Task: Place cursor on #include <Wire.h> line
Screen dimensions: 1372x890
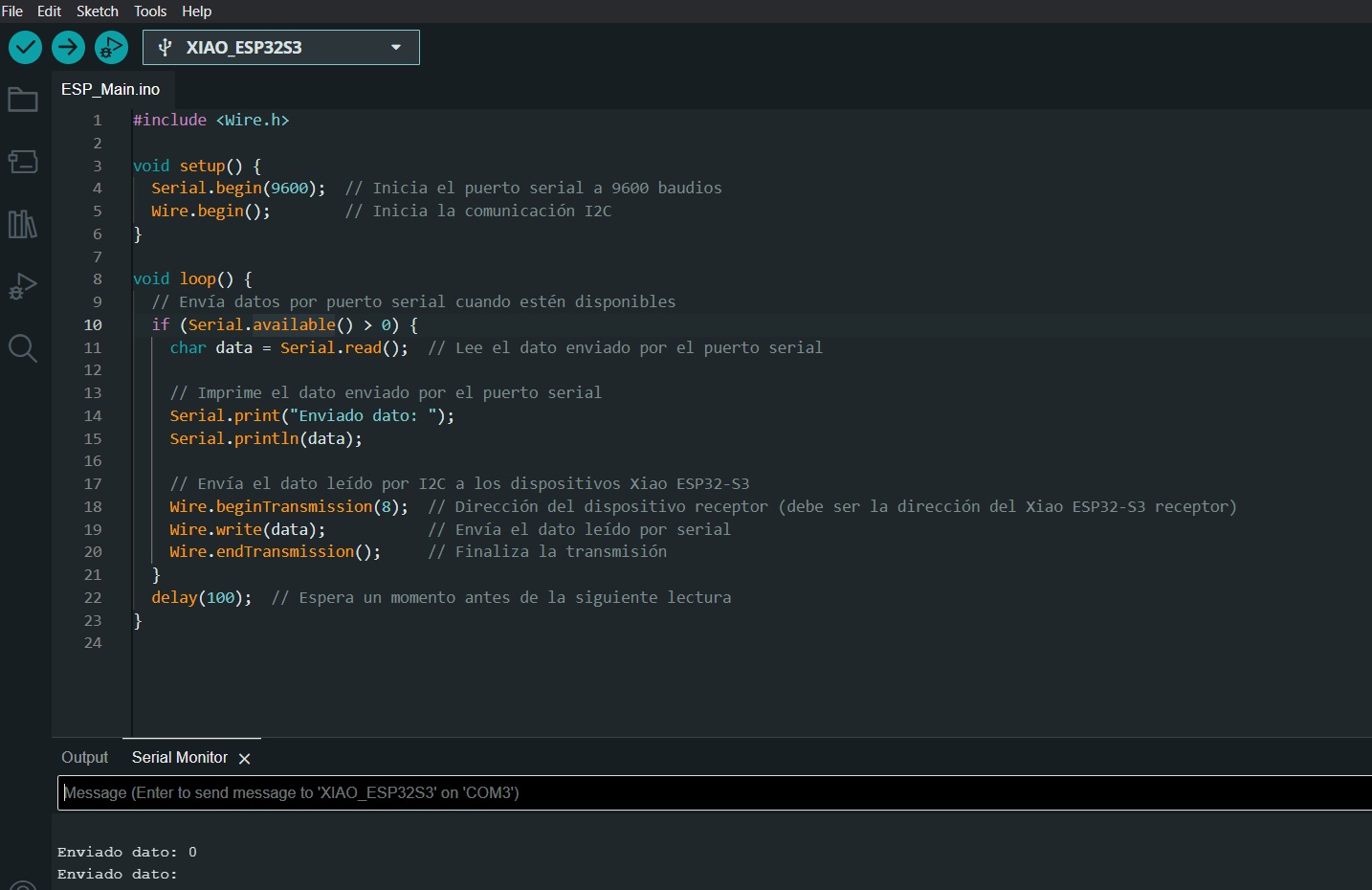Action: tap(210, 120)
